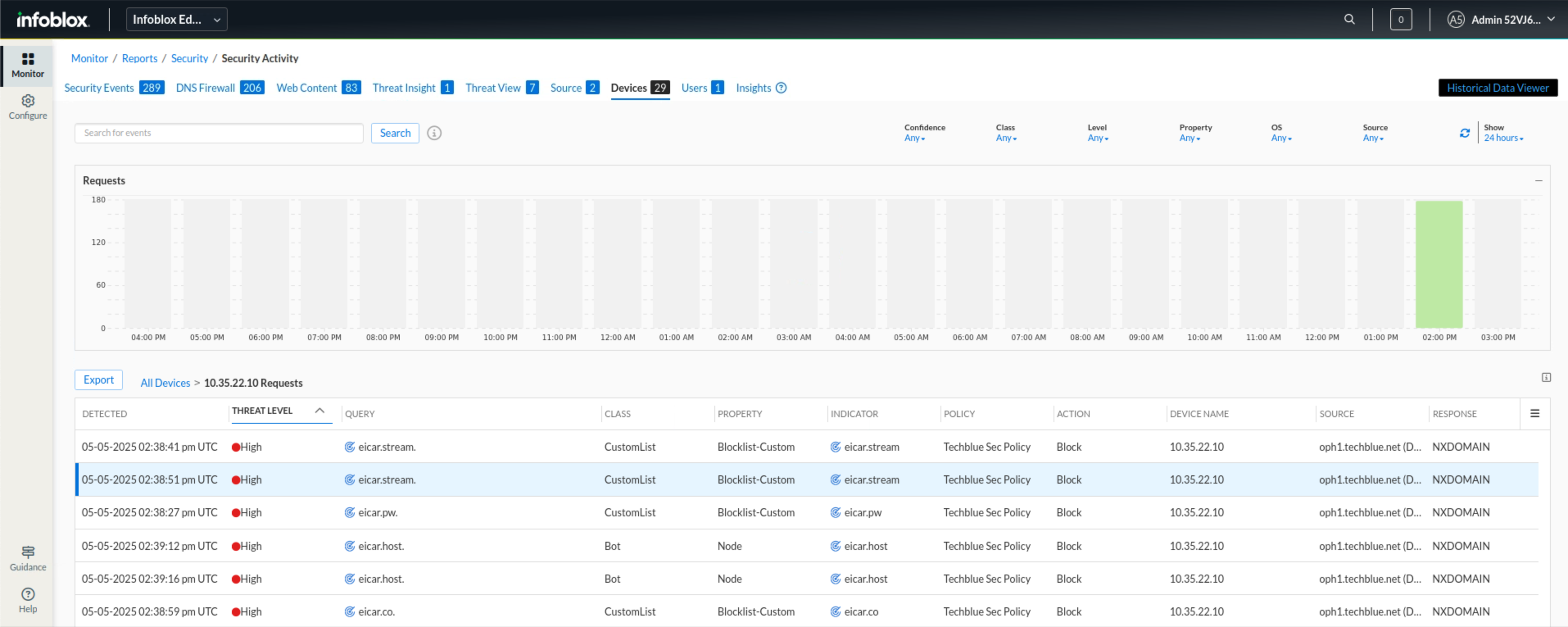Image resolution: width=1568 pixels, height=627 pixels.
Task: Click the search magnifier icon in header
Action: (1349, 20)
